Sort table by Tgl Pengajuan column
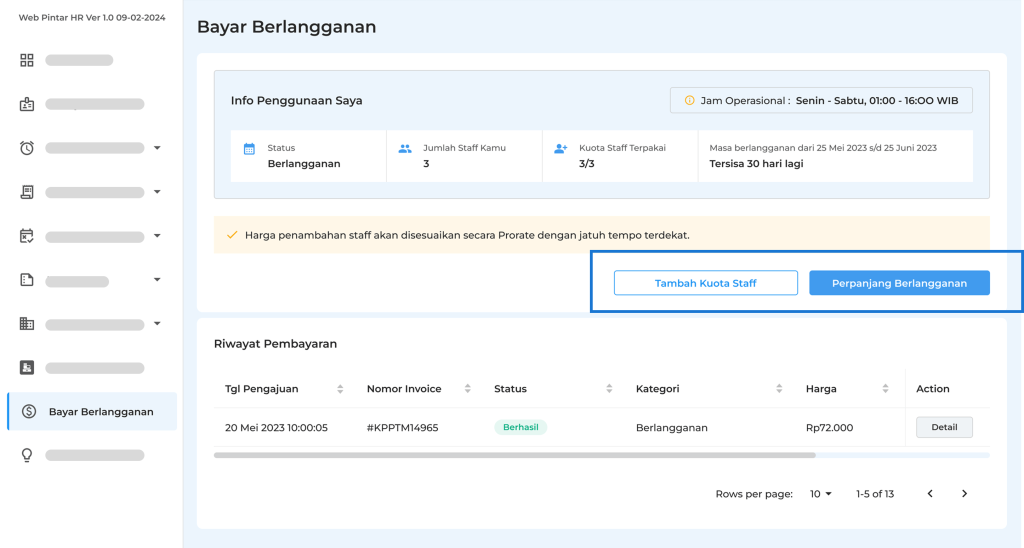 point(340,389)
